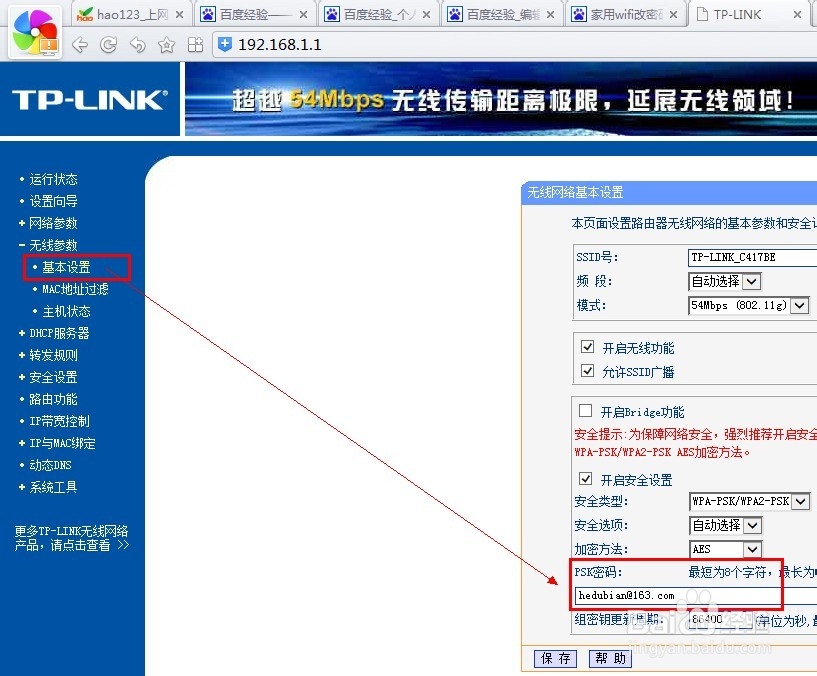Viewport: 817px width, 676px height.
Task: Open the 模式 54Mbps dropdown
Action: (749, 305)
